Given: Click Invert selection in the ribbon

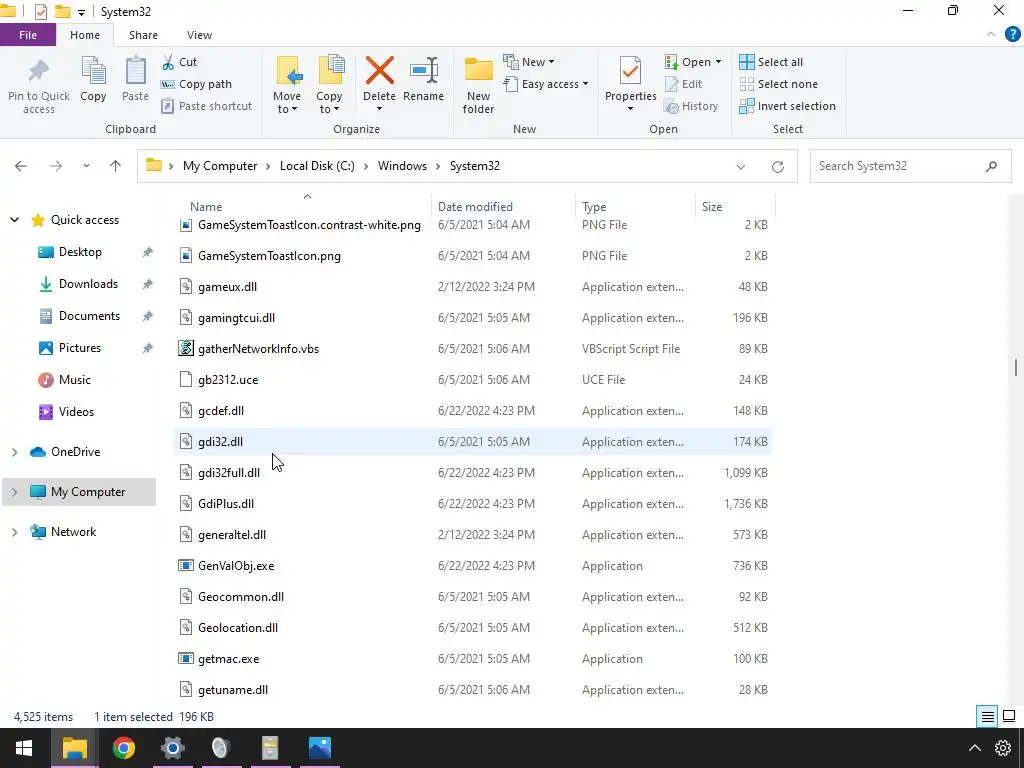Looking at the screenshot, I should point(787,106).
